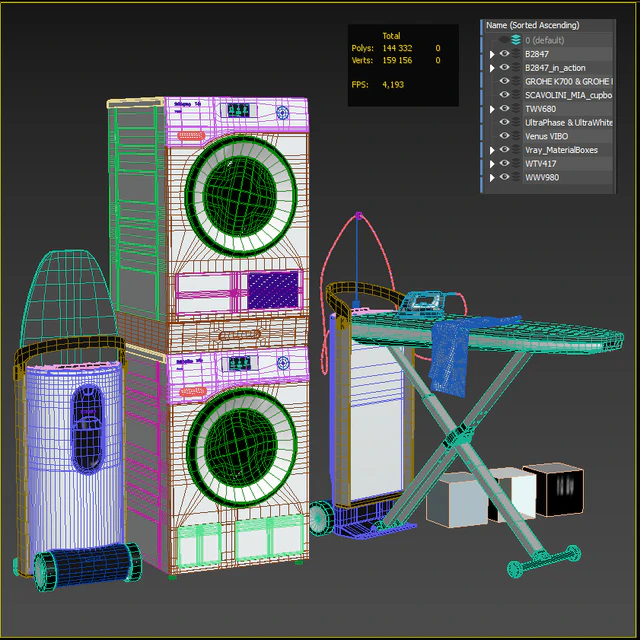Click the layer icon of UltraPhase & UltraWhite
The image size is (640, 640).
click(x=516, y=122)
